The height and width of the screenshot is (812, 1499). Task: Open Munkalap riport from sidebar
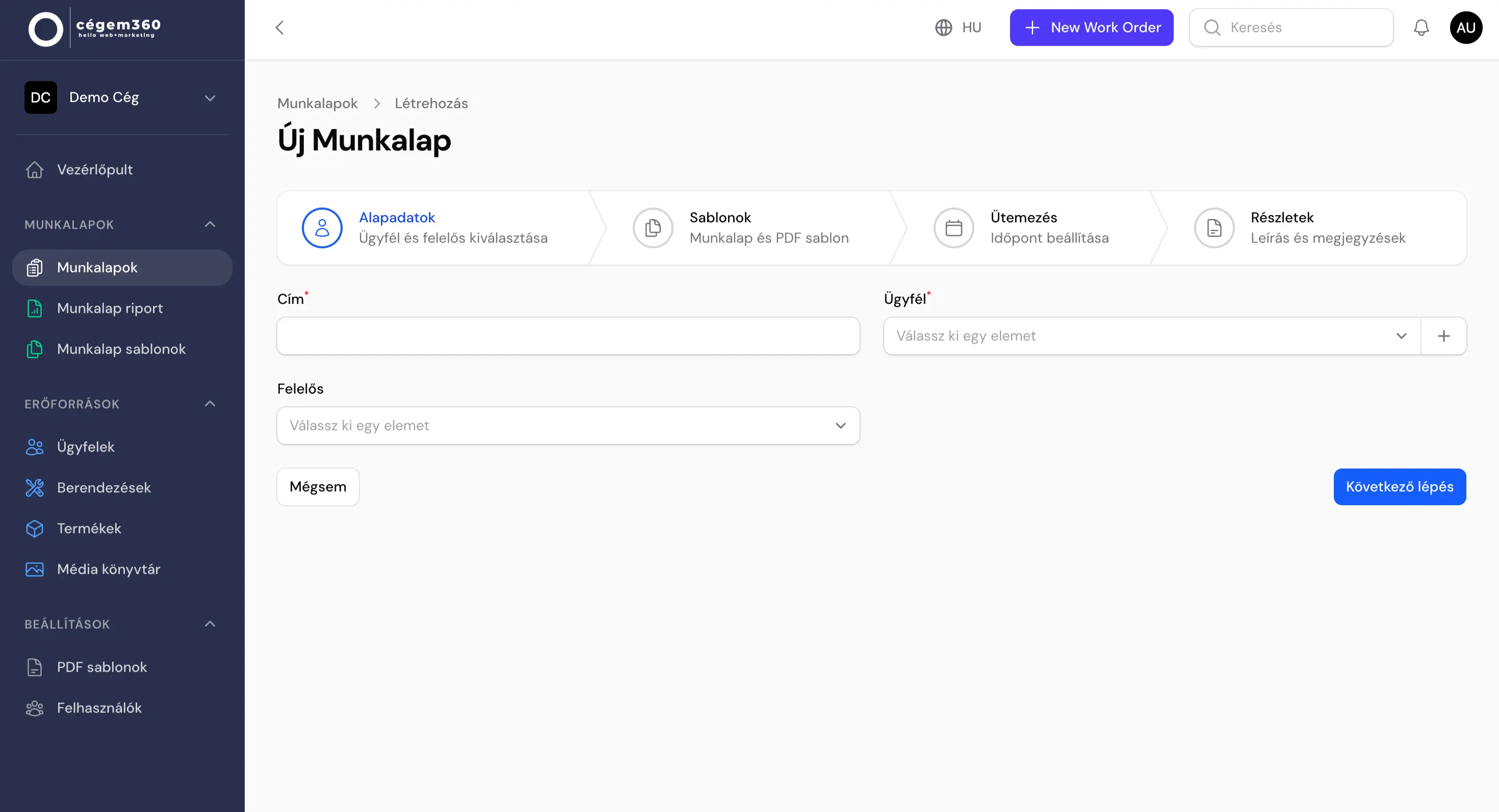(x=35, y=308)
